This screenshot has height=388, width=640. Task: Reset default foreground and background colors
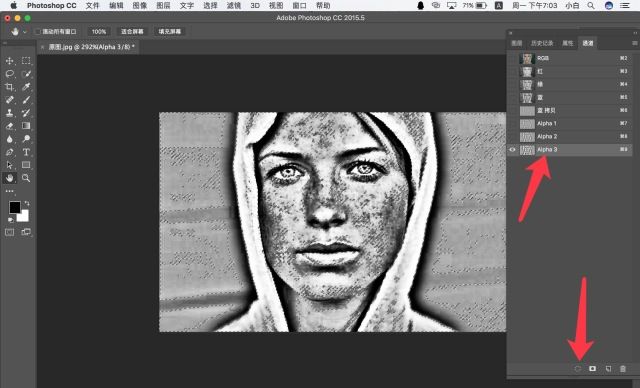10,220
